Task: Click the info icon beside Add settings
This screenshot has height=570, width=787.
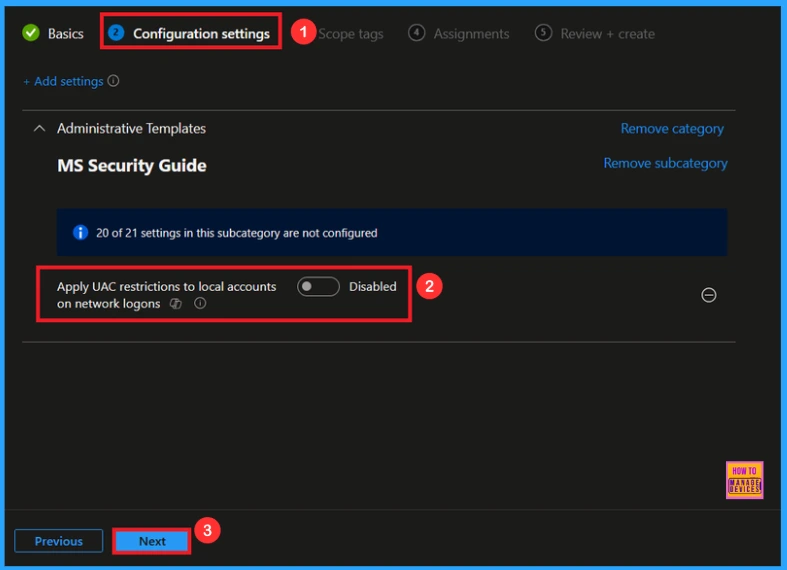Action: (x=113, y=81)
